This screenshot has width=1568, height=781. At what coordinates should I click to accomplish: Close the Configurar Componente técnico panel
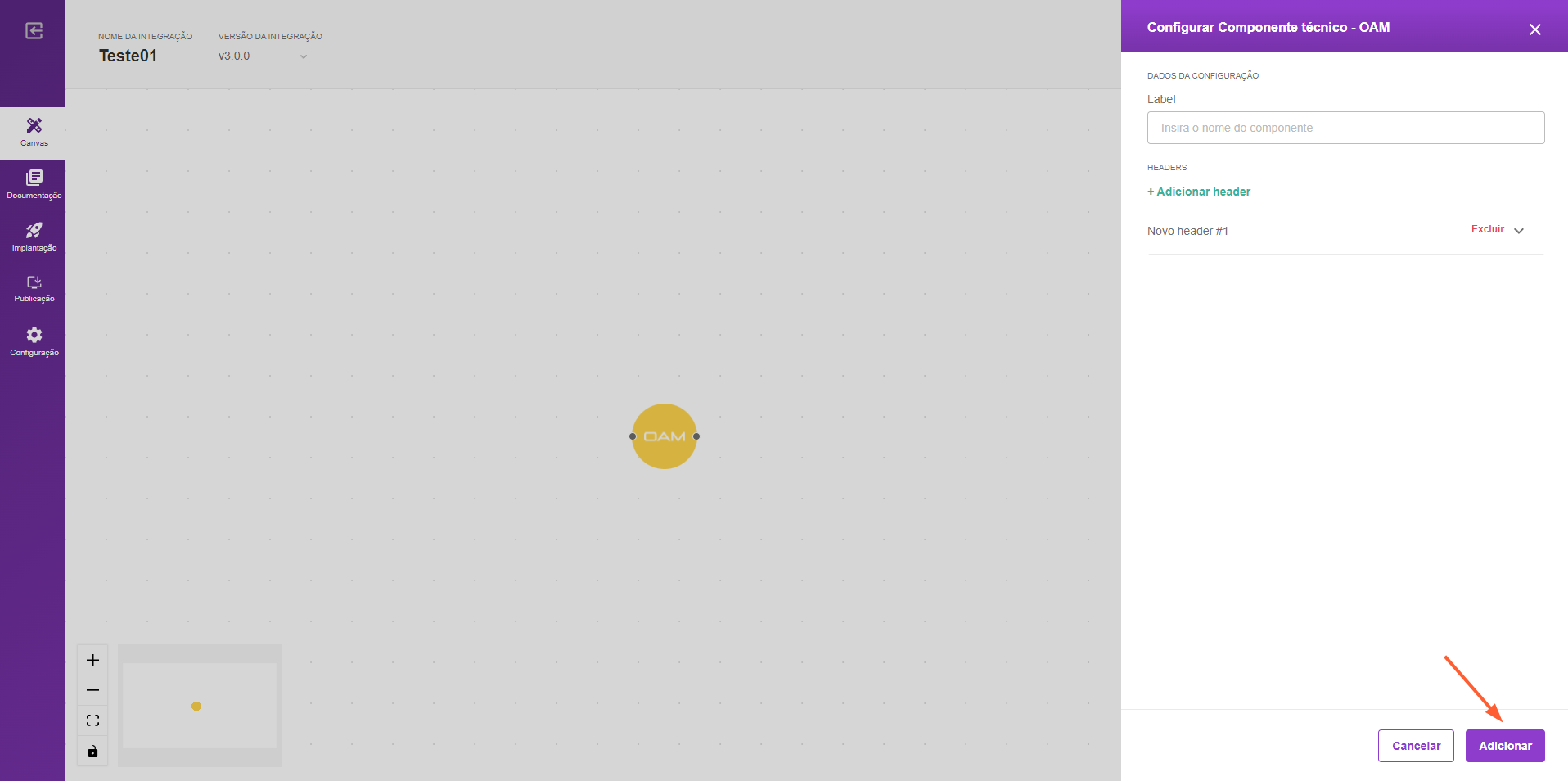click(1534, 29)
